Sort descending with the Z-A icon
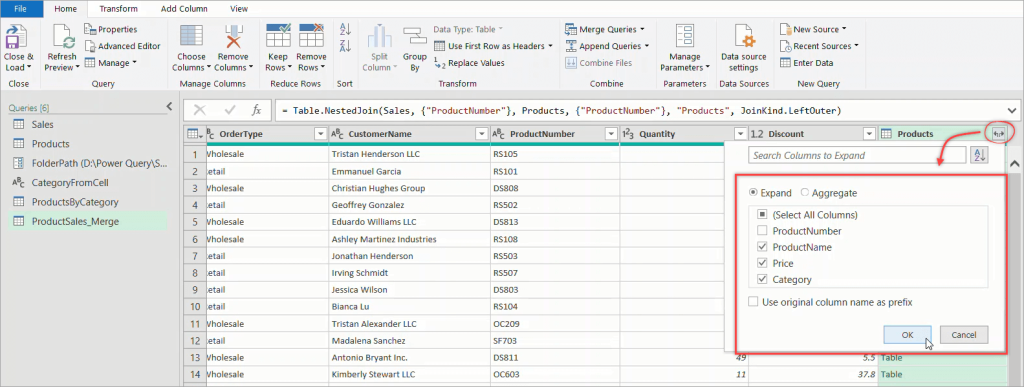This screenshot has height=387, width=1024. pos(345,46)
